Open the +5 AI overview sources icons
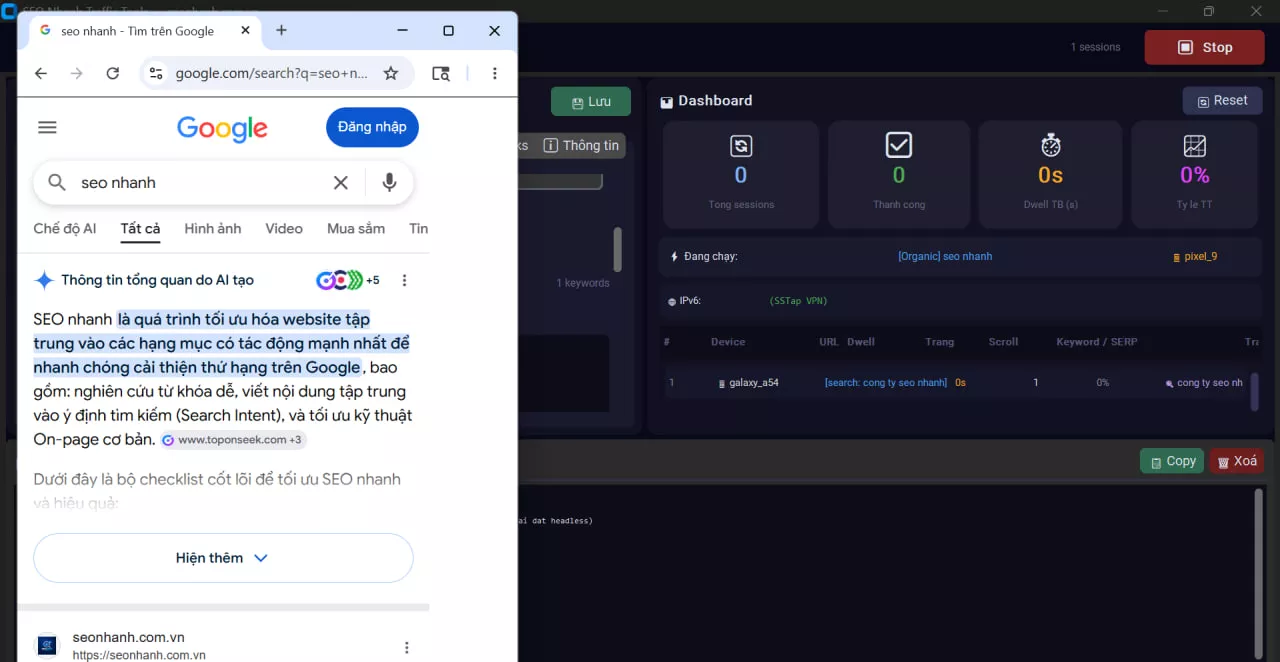The image size is (1280, 662). point(348,280)
